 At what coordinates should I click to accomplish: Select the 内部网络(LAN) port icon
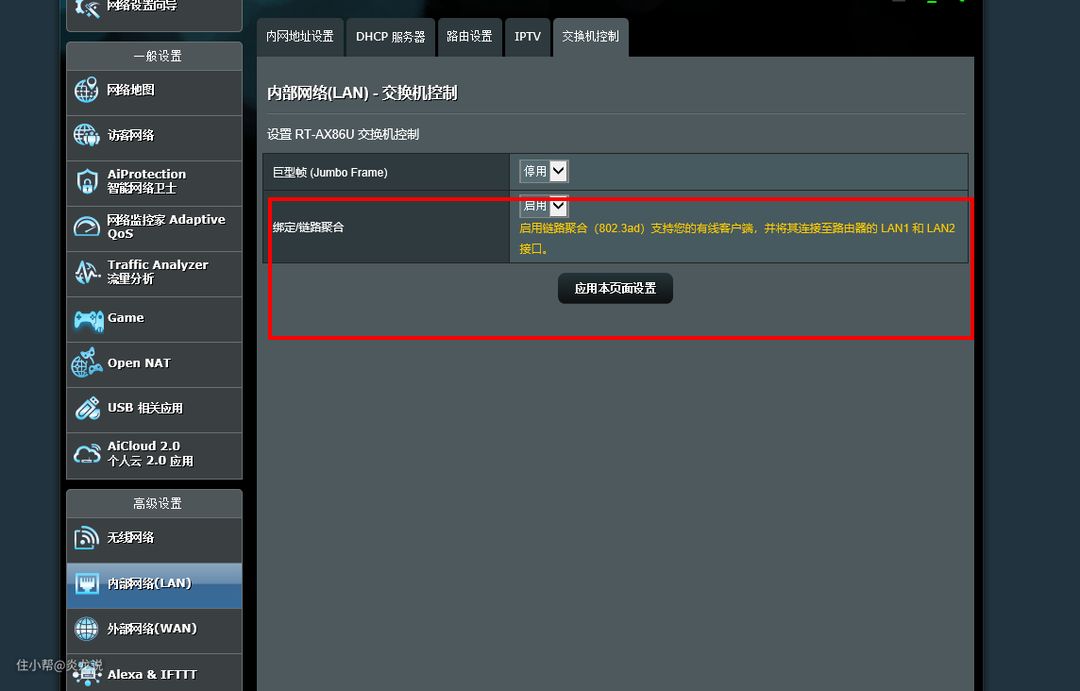click(87, 584)
